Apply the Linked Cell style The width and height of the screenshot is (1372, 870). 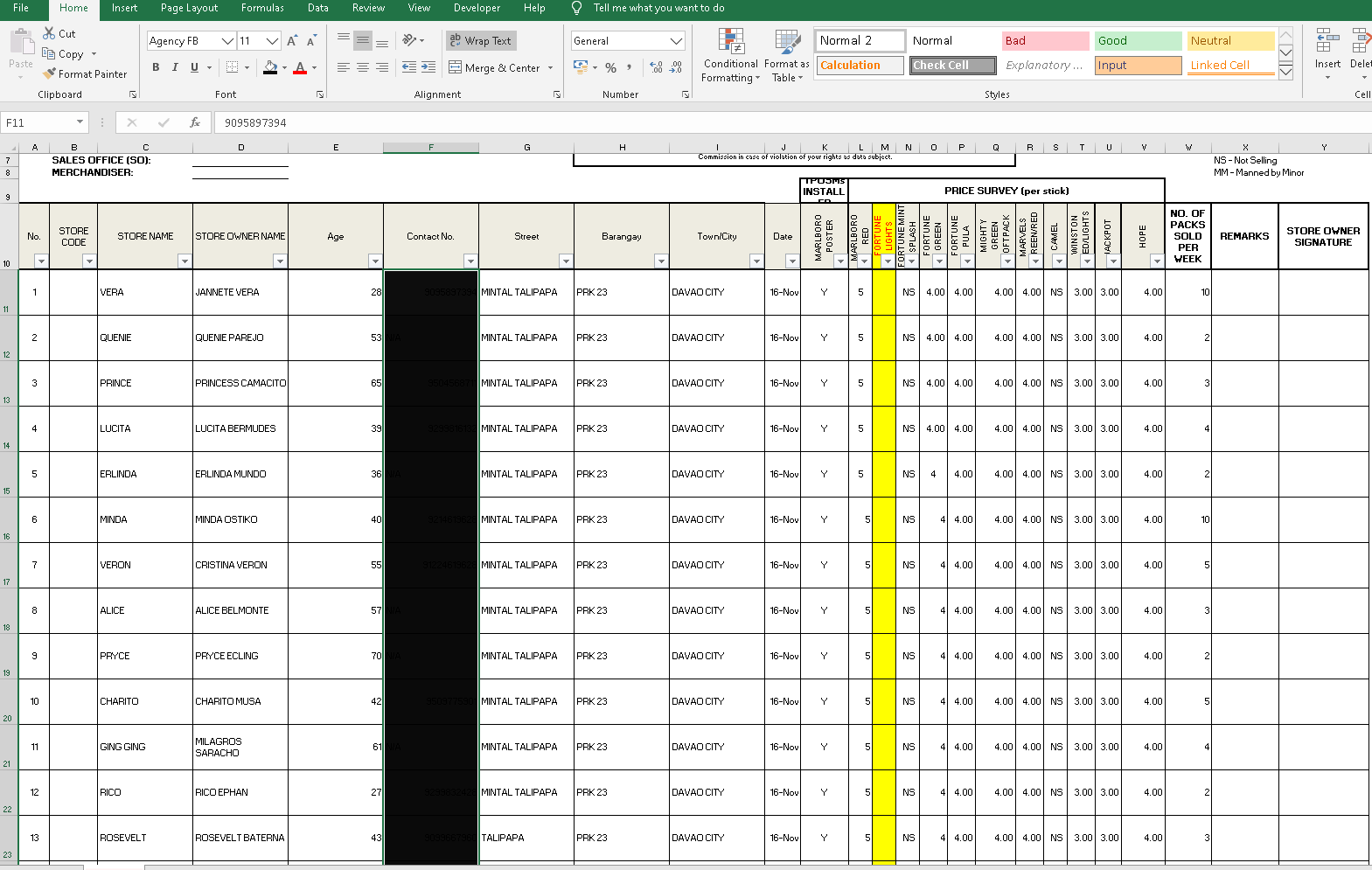1230,66
